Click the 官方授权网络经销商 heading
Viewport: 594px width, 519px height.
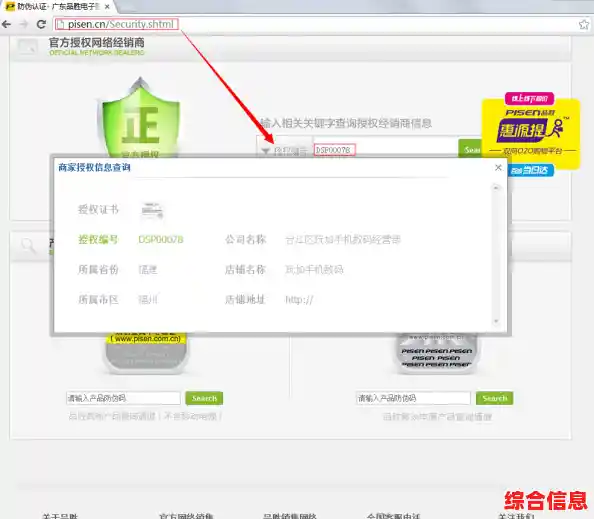click(97, 42)
